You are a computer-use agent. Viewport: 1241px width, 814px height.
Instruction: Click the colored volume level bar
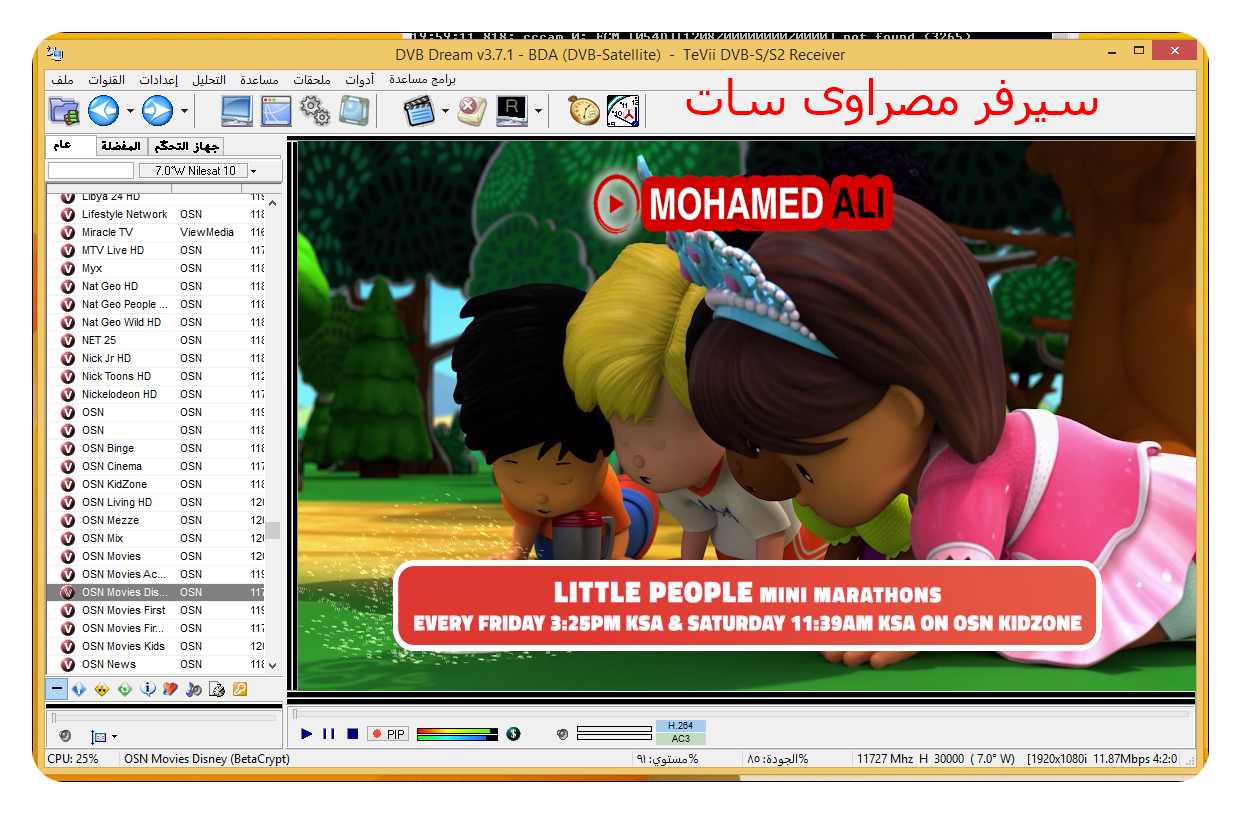pos(457,734)
